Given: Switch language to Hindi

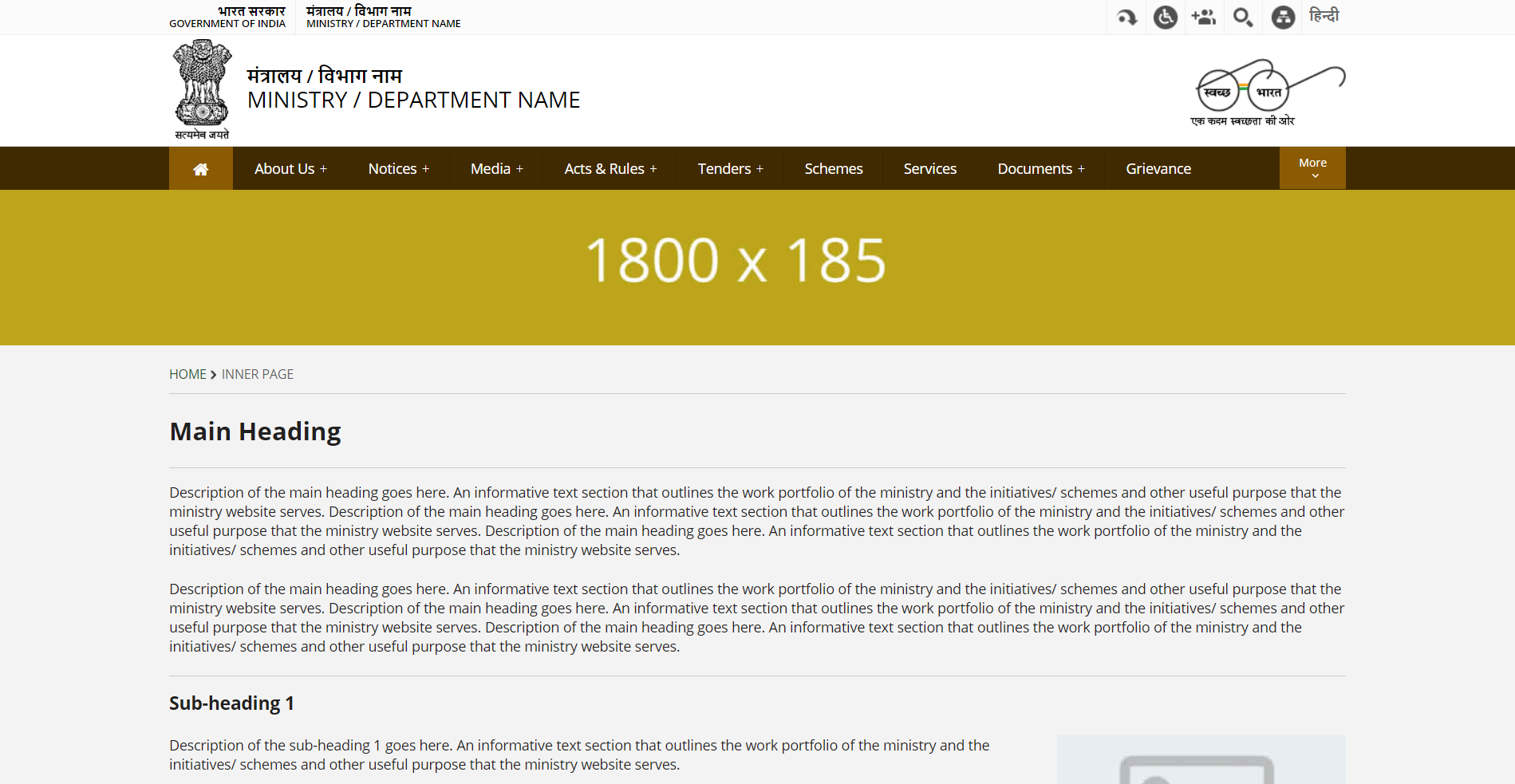Looking at the screenshot, I should coord(1324,16).
